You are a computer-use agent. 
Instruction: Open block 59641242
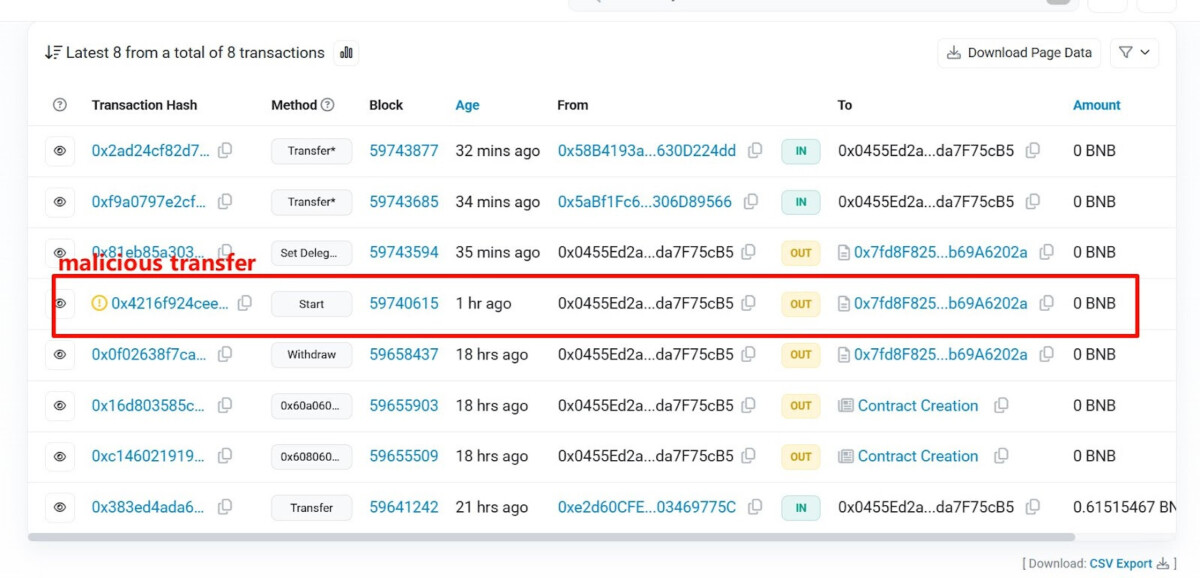404,507
